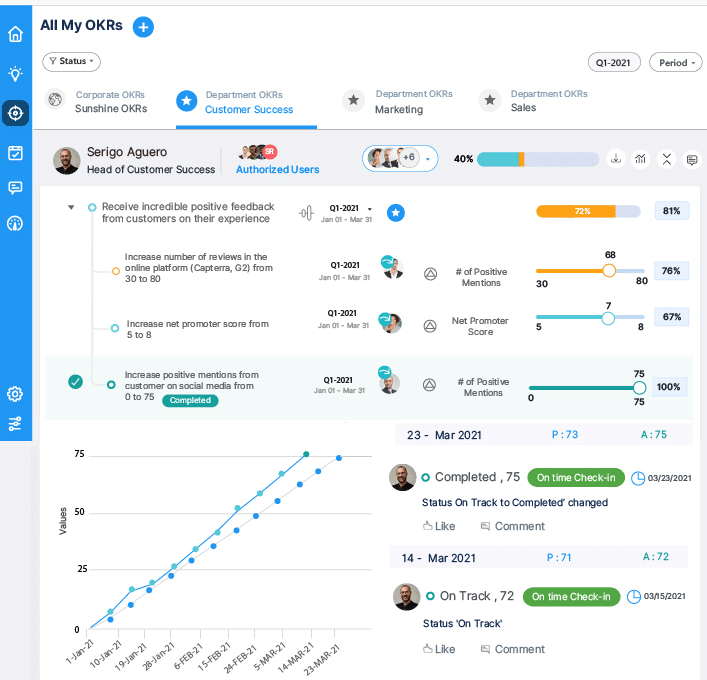Click the download icon beside the 40% progress bar
The height and width of the screenshot is (680, 707).
point(617,159)
